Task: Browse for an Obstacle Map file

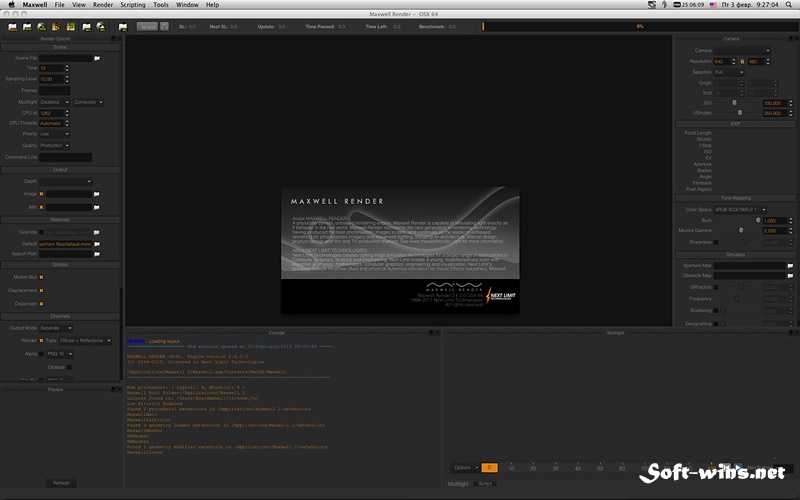Action: tap(790, 276)
